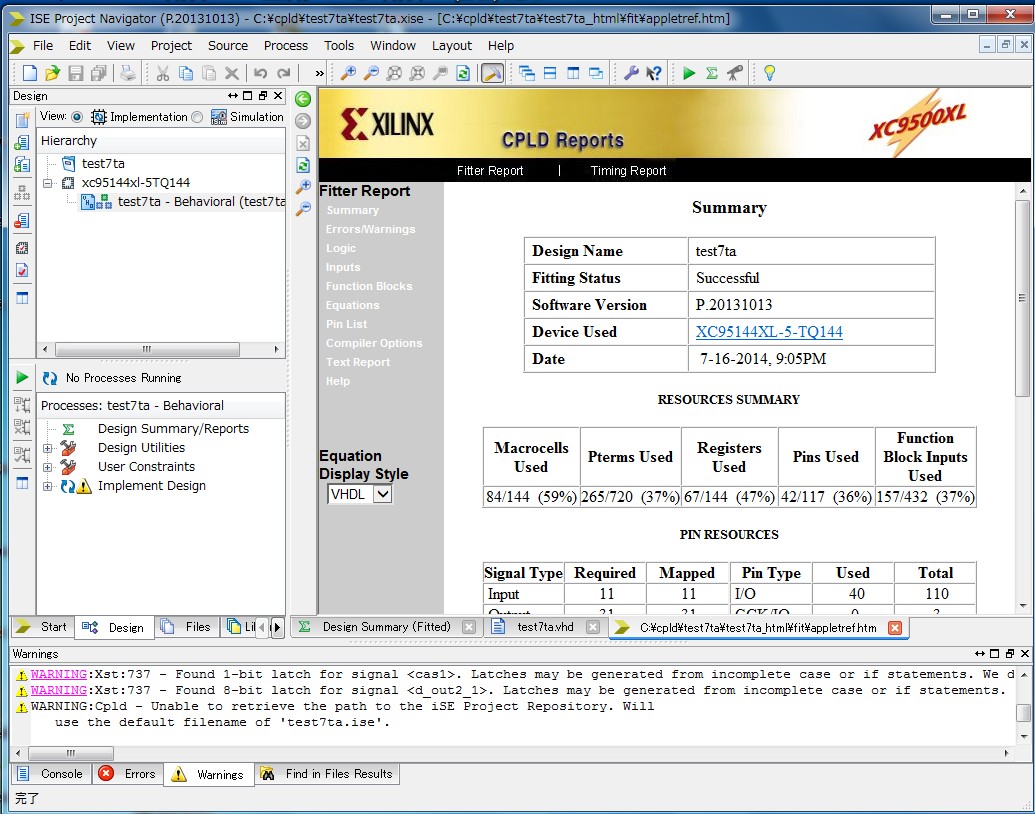Image resolution: width=1035 pixels, height=814 pixels.
Task: Expand the User Constraints process node
Action: [47, 467]
